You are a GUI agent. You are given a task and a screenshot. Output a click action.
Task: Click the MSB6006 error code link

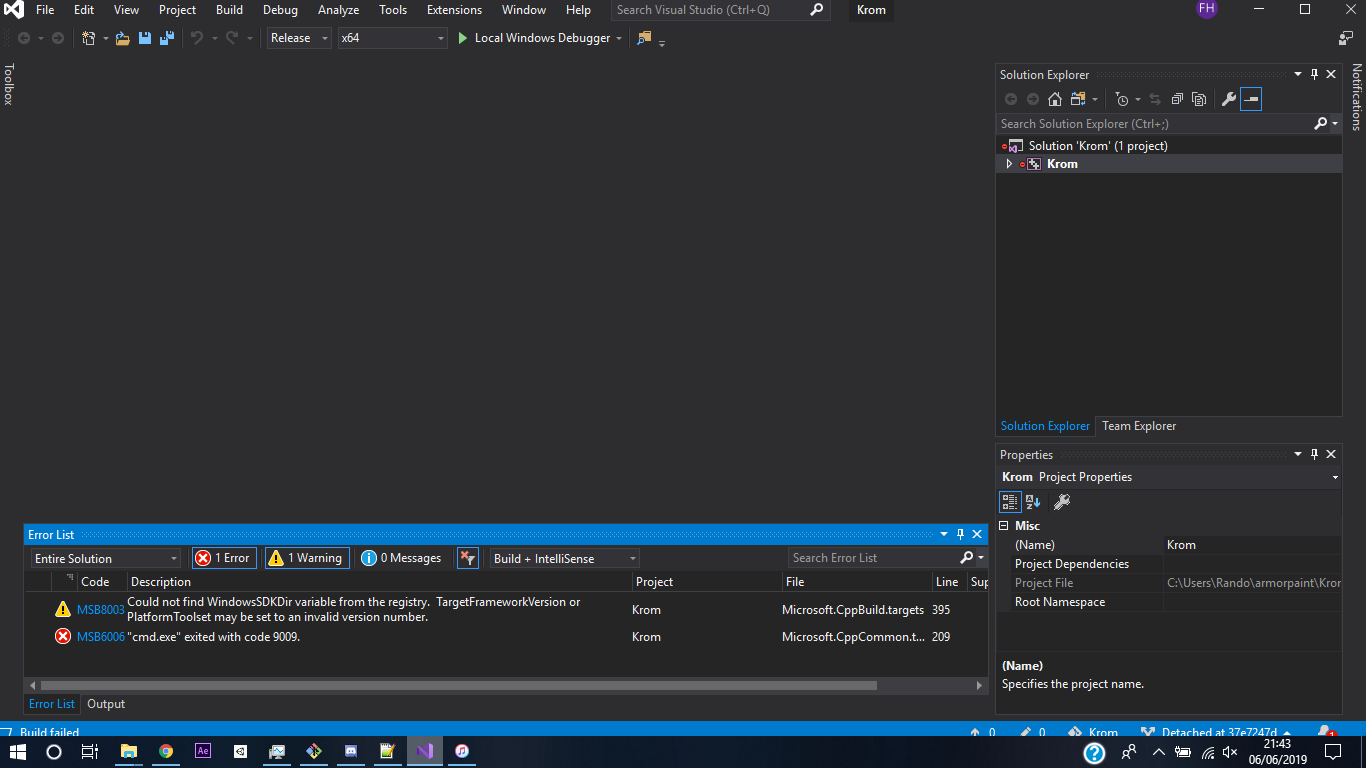[x=99, y=636]
